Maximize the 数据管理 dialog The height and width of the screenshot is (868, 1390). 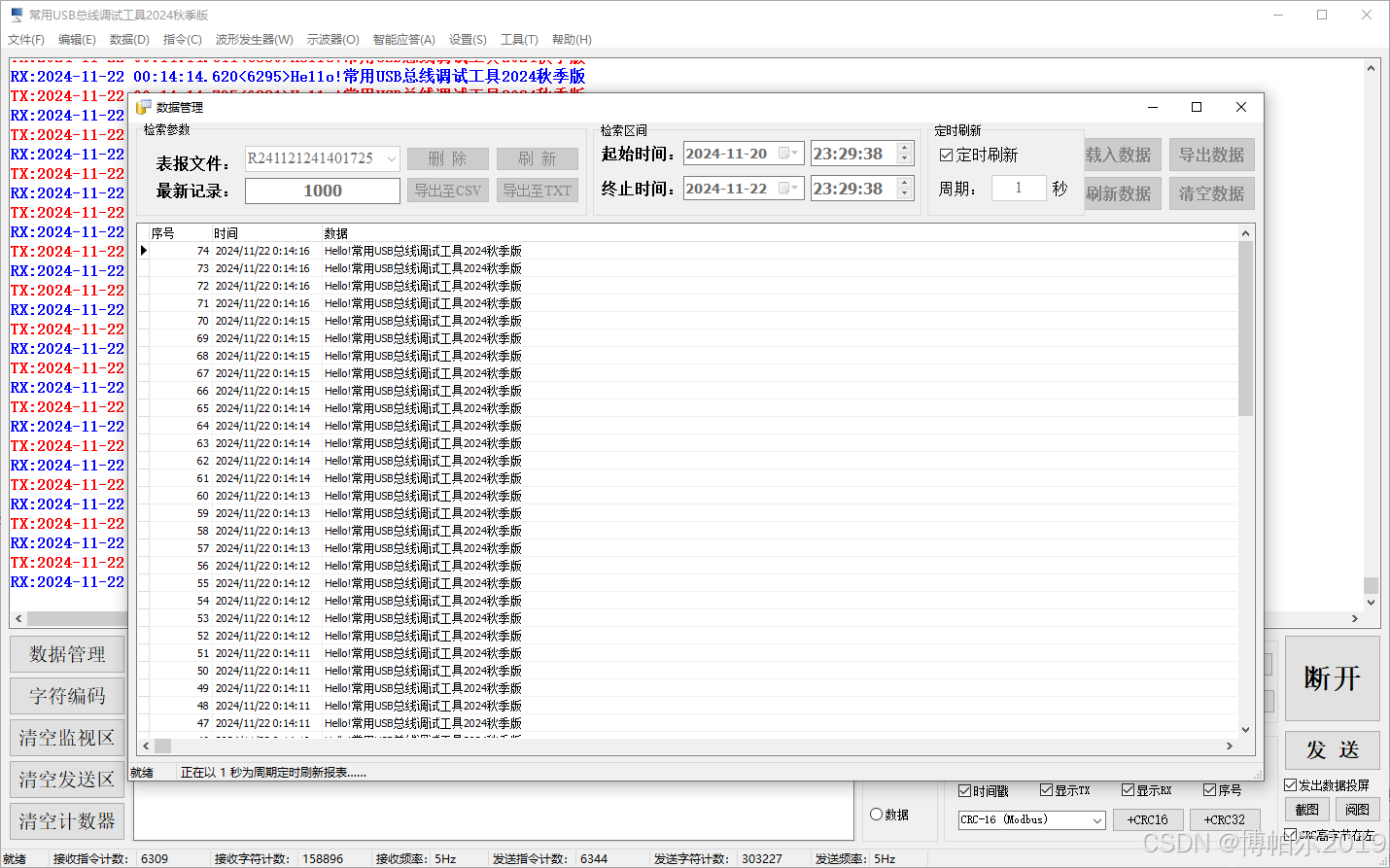pos(1197,107)
